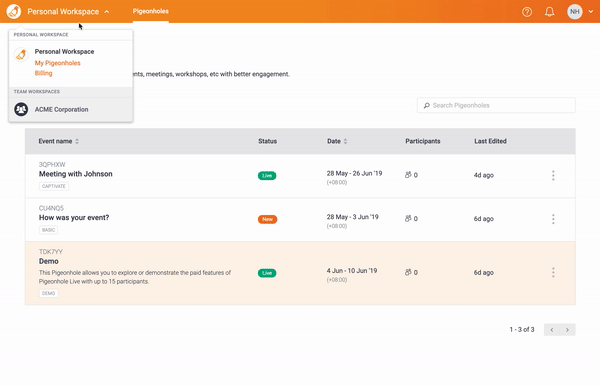The width and height of the screenshot is (600, 385).
Task: Click the Participants column header
Action: click(x=423, y=141)
